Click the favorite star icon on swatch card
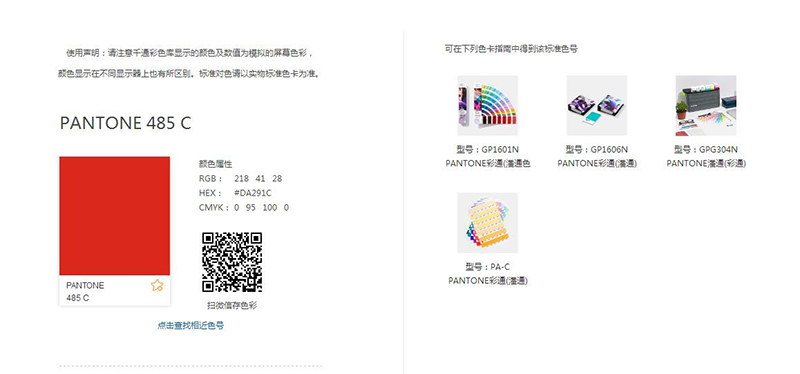 tap(157, 285)
